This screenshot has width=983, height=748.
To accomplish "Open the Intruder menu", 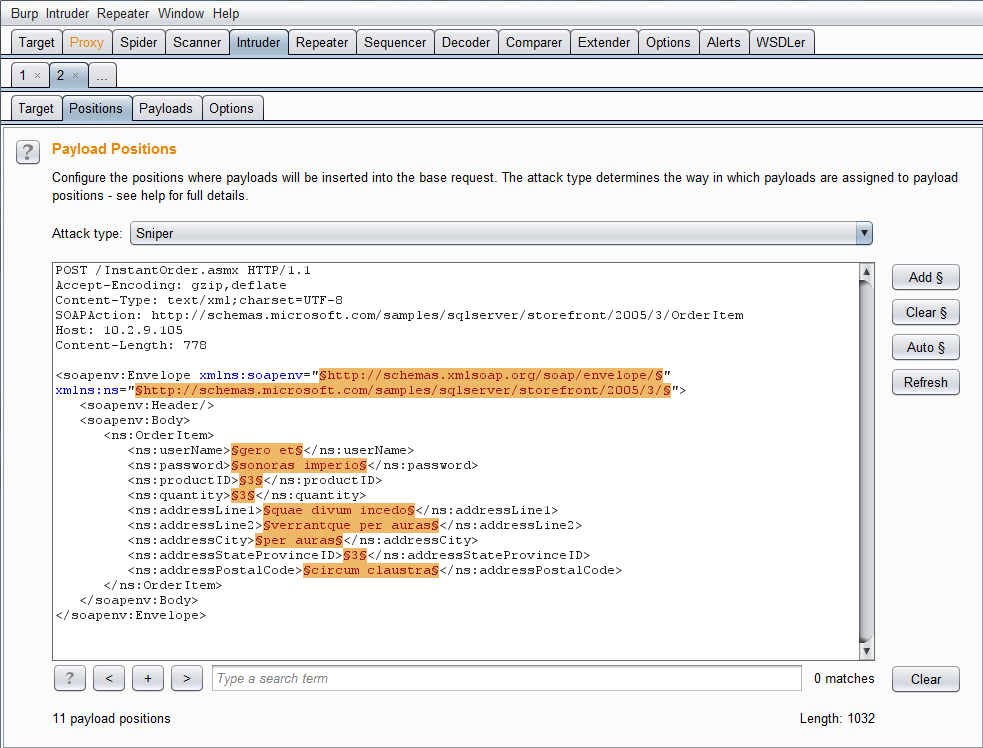I will [x=67, y=13].
